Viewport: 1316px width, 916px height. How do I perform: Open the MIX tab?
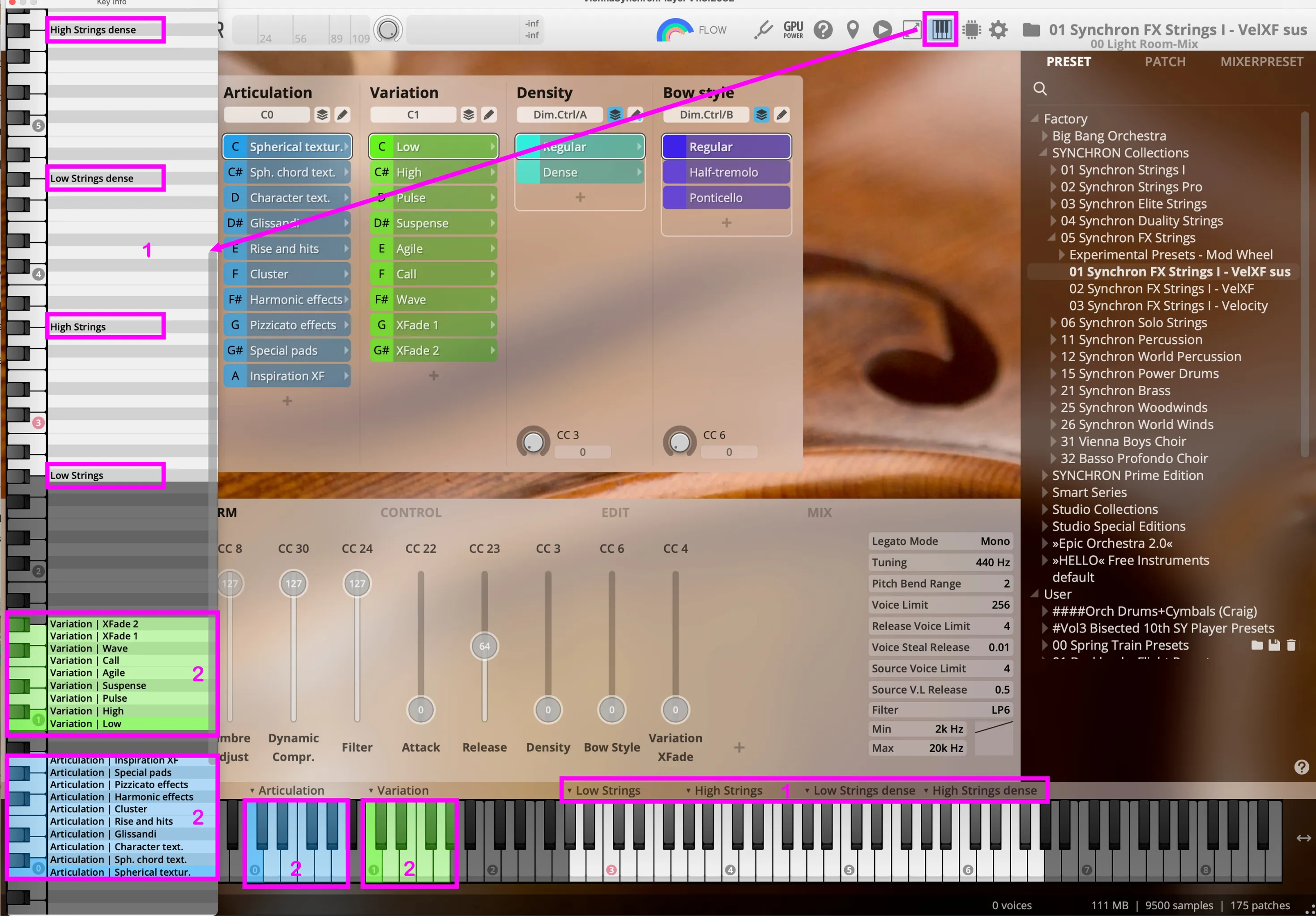tap(819, 512)
